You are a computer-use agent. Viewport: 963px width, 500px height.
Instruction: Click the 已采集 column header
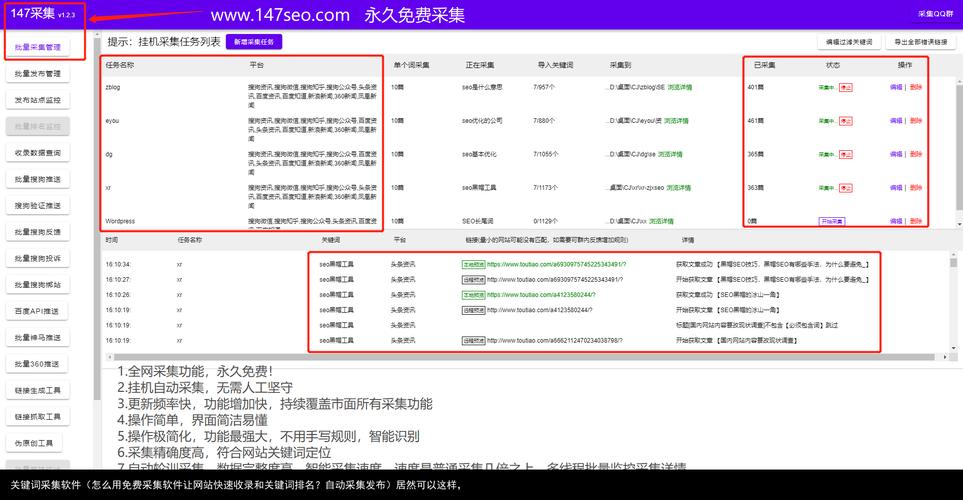pyautogui.click(x=764, y=64)
